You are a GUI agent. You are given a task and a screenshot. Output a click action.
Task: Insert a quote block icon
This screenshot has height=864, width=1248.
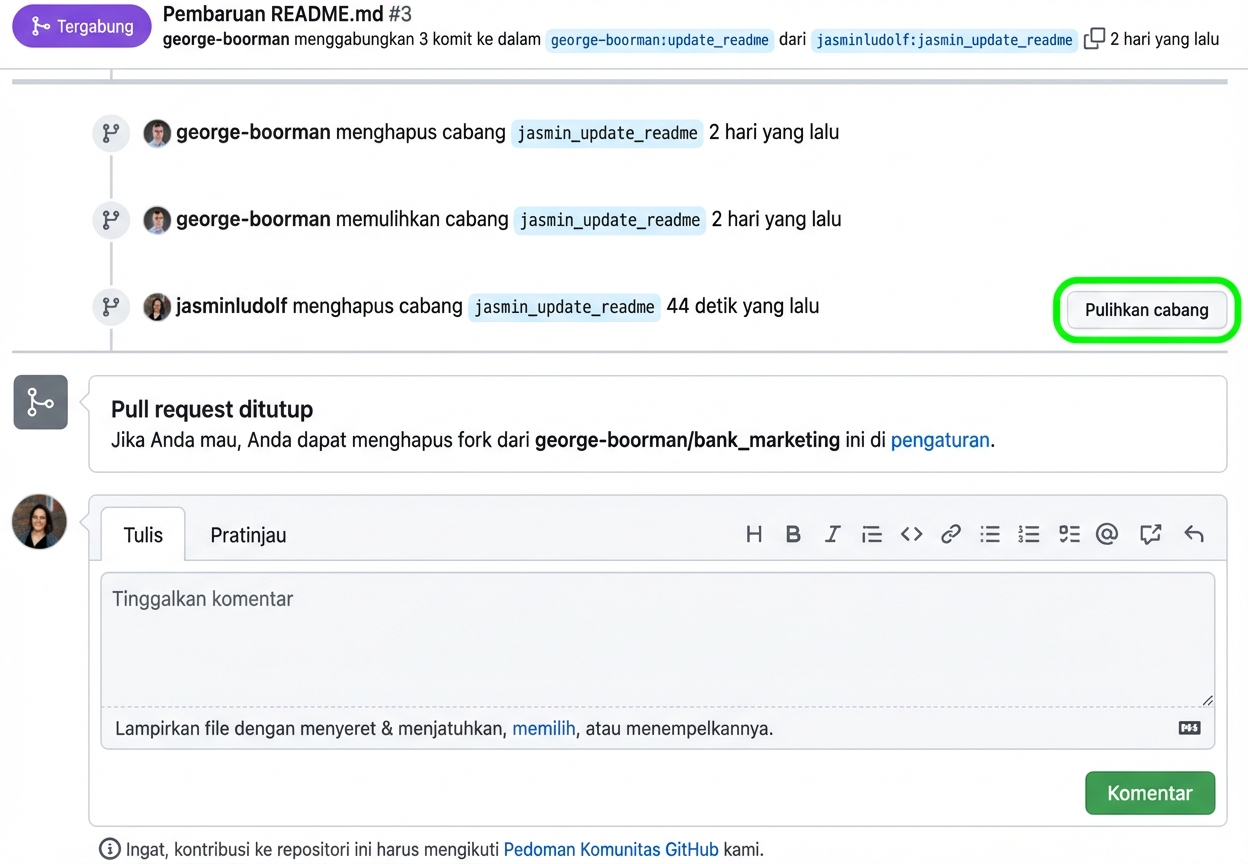coord(872,534)
